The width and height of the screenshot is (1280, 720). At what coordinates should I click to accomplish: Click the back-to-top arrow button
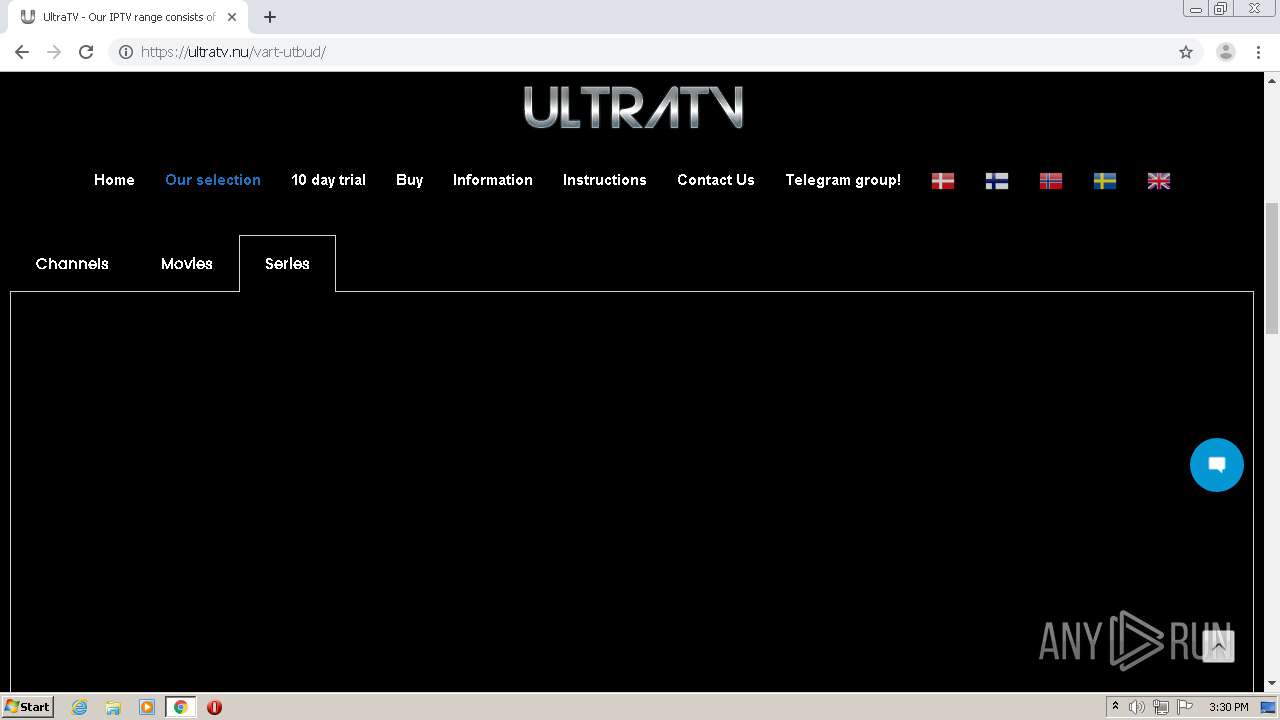1218,647
